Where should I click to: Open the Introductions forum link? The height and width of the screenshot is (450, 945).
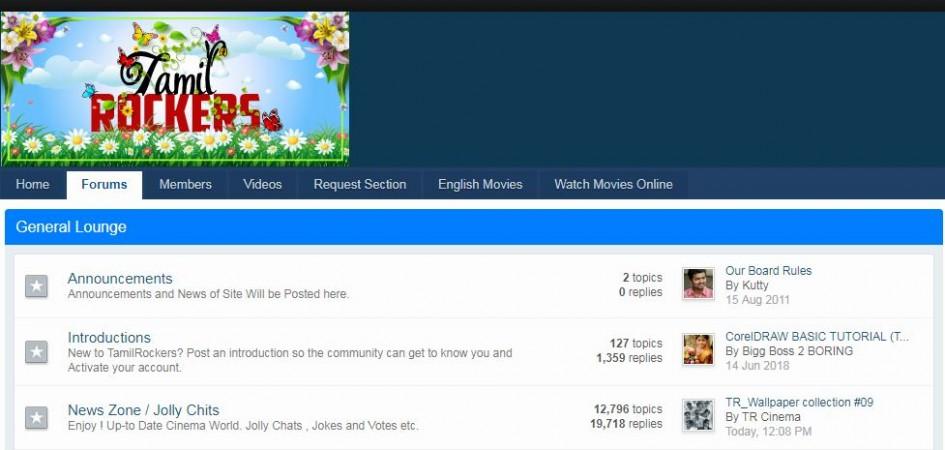coord(109,337)
